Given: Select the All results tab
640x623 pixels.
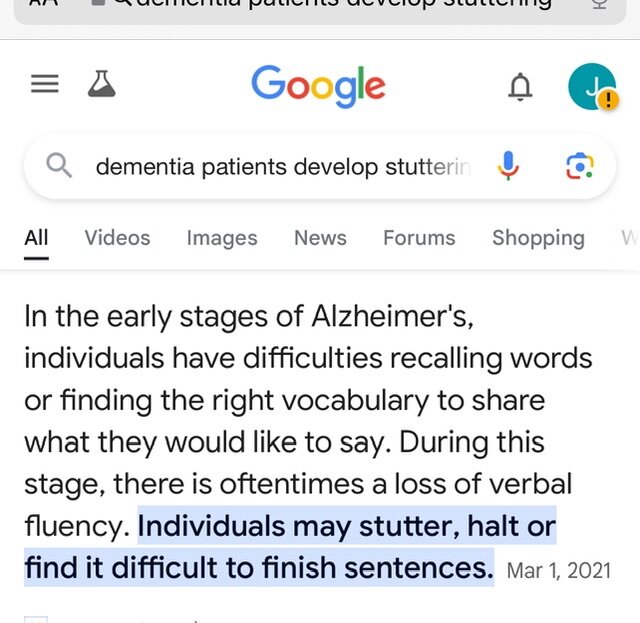Looking at the screenshot, I should pyautogui.click(x=36, y=238).
